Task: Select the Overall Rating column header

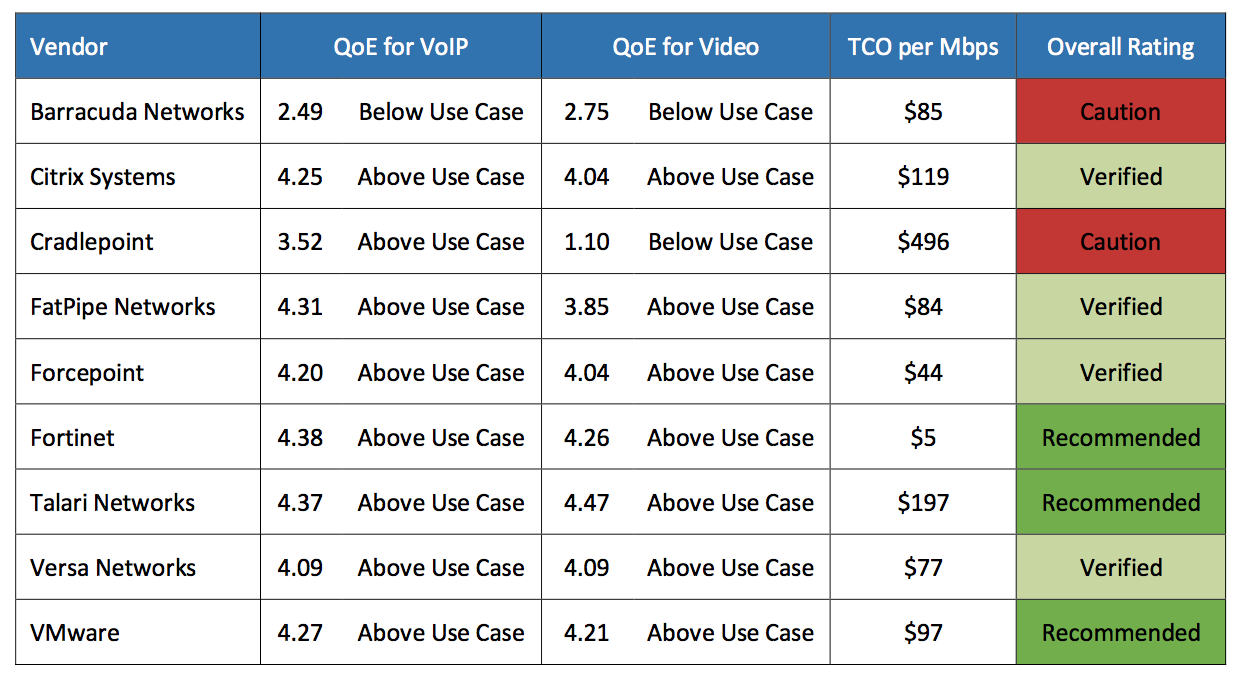Action: pyautogui.click(x=1120, y=47)
